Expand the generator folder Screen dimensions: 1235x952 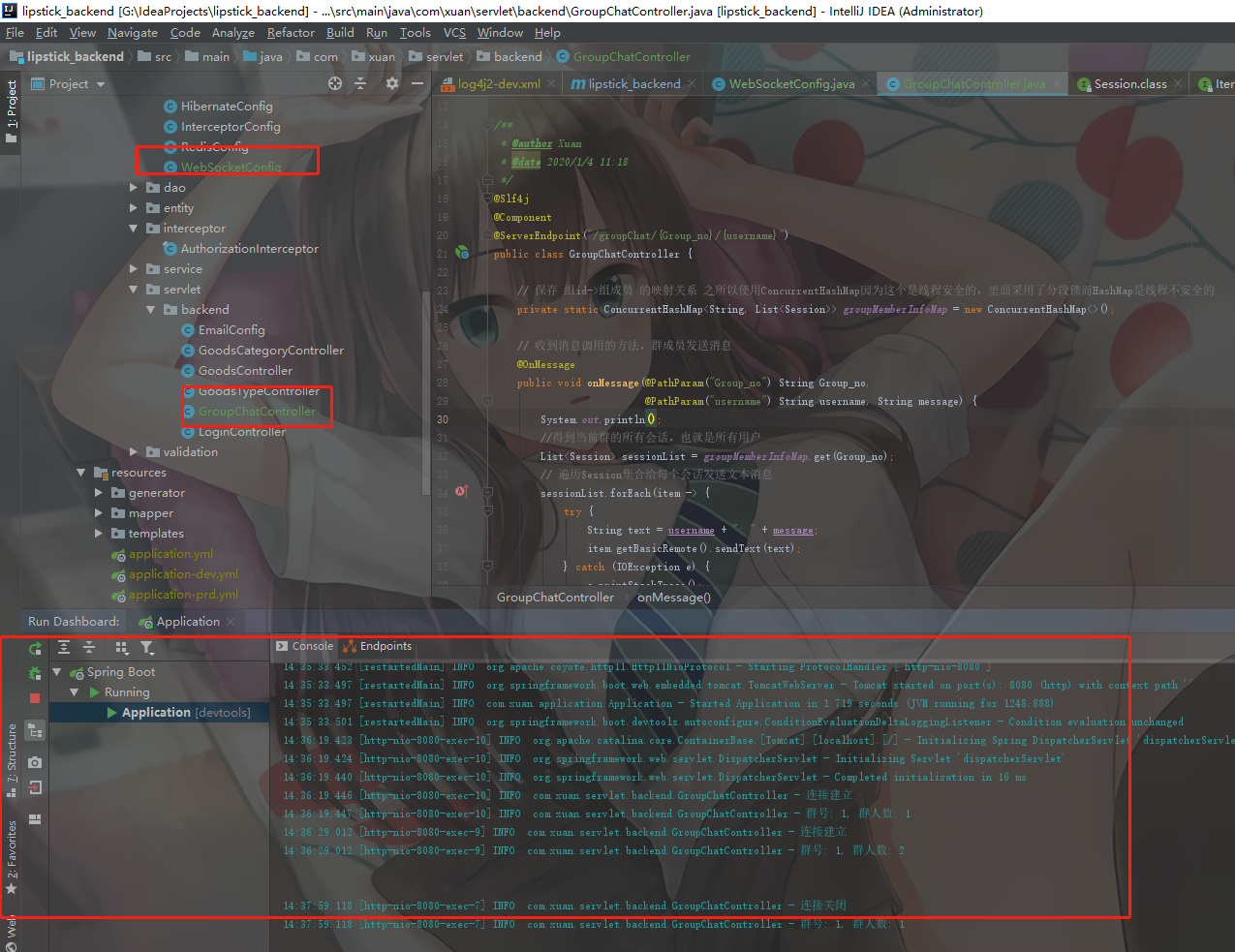99,493
